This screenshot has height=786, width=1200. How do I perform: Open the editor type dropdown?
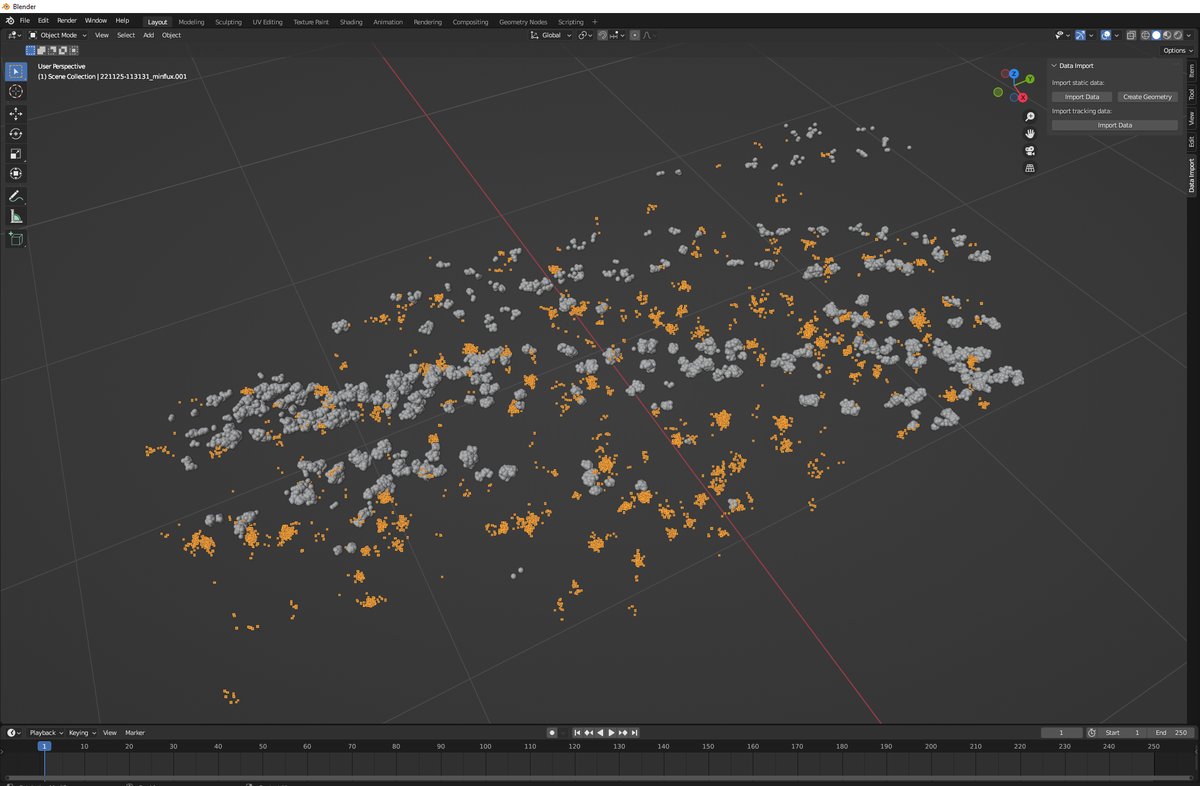click(14, 35)
